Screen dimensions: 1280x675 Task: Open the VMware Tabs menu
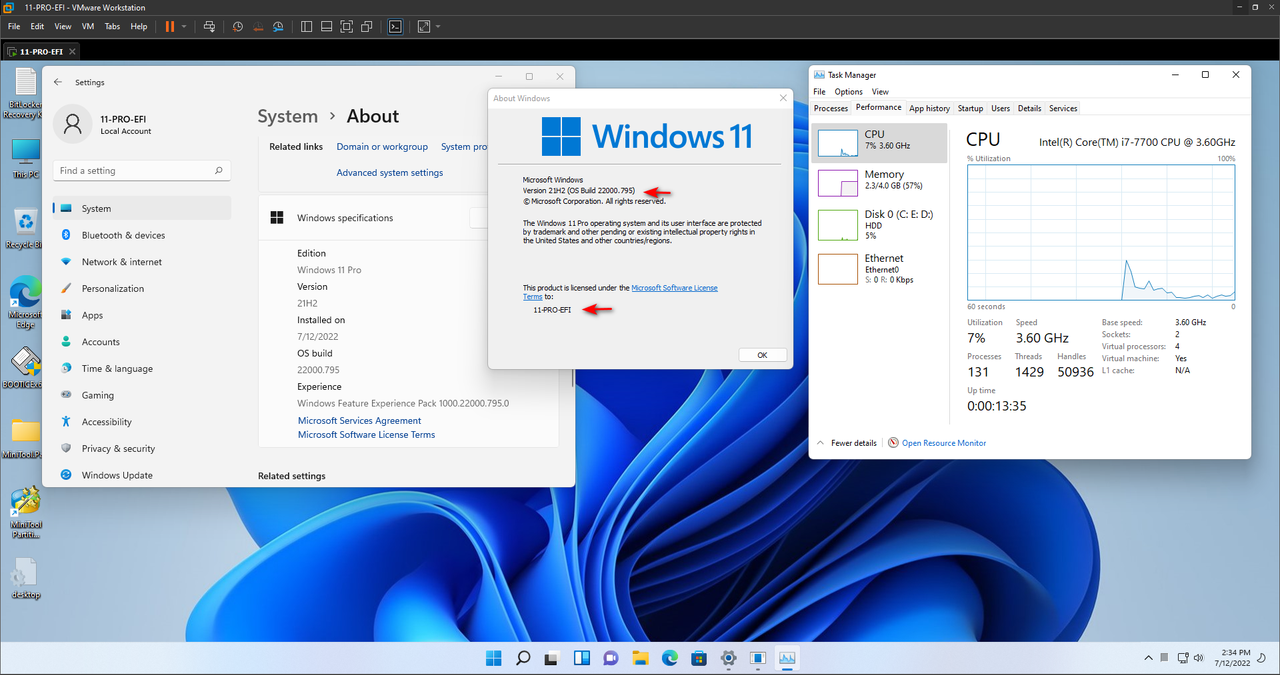coord(112,26)
